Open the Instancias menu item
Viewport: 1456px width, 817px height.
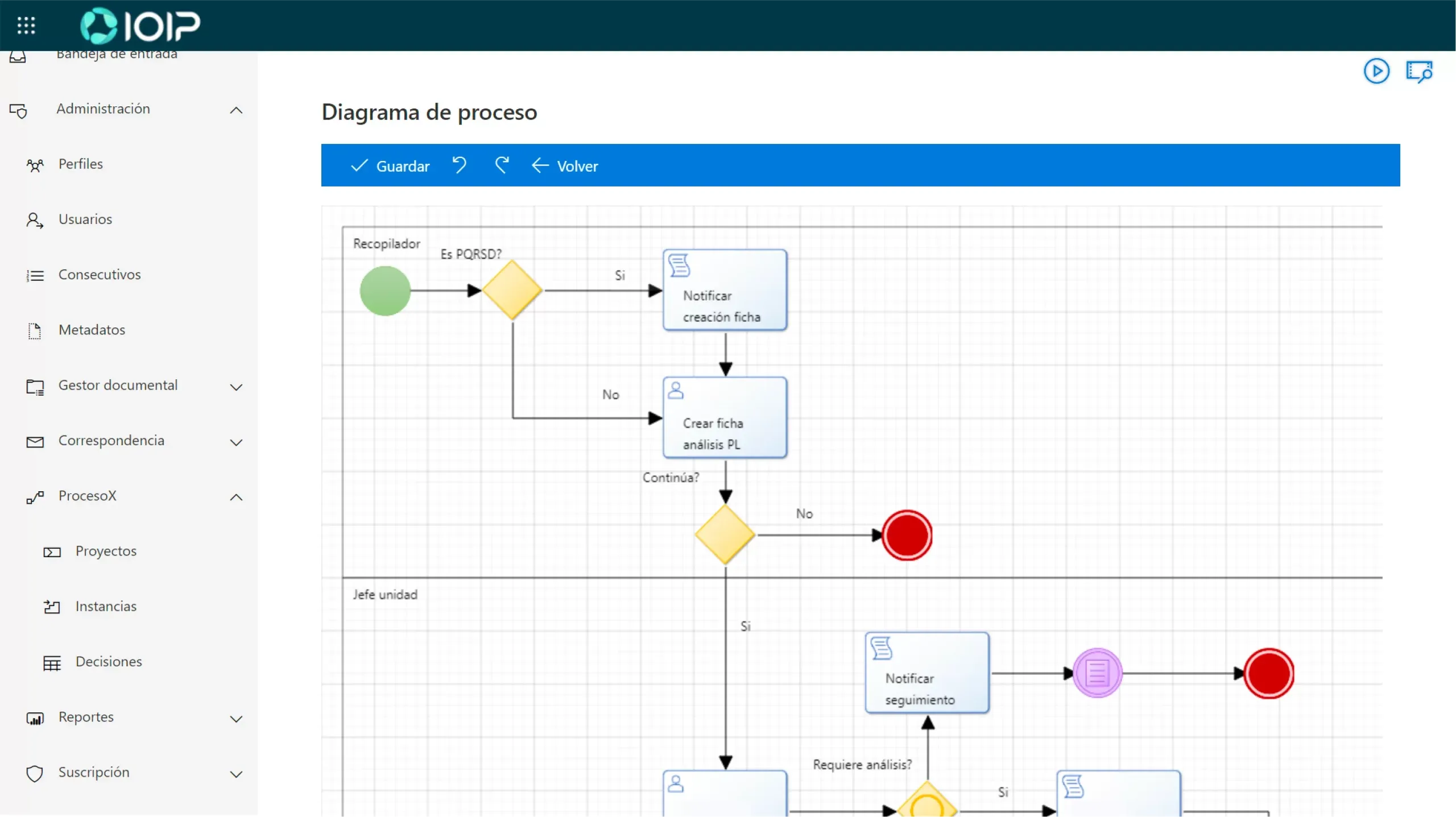click(x=106, y=607)
